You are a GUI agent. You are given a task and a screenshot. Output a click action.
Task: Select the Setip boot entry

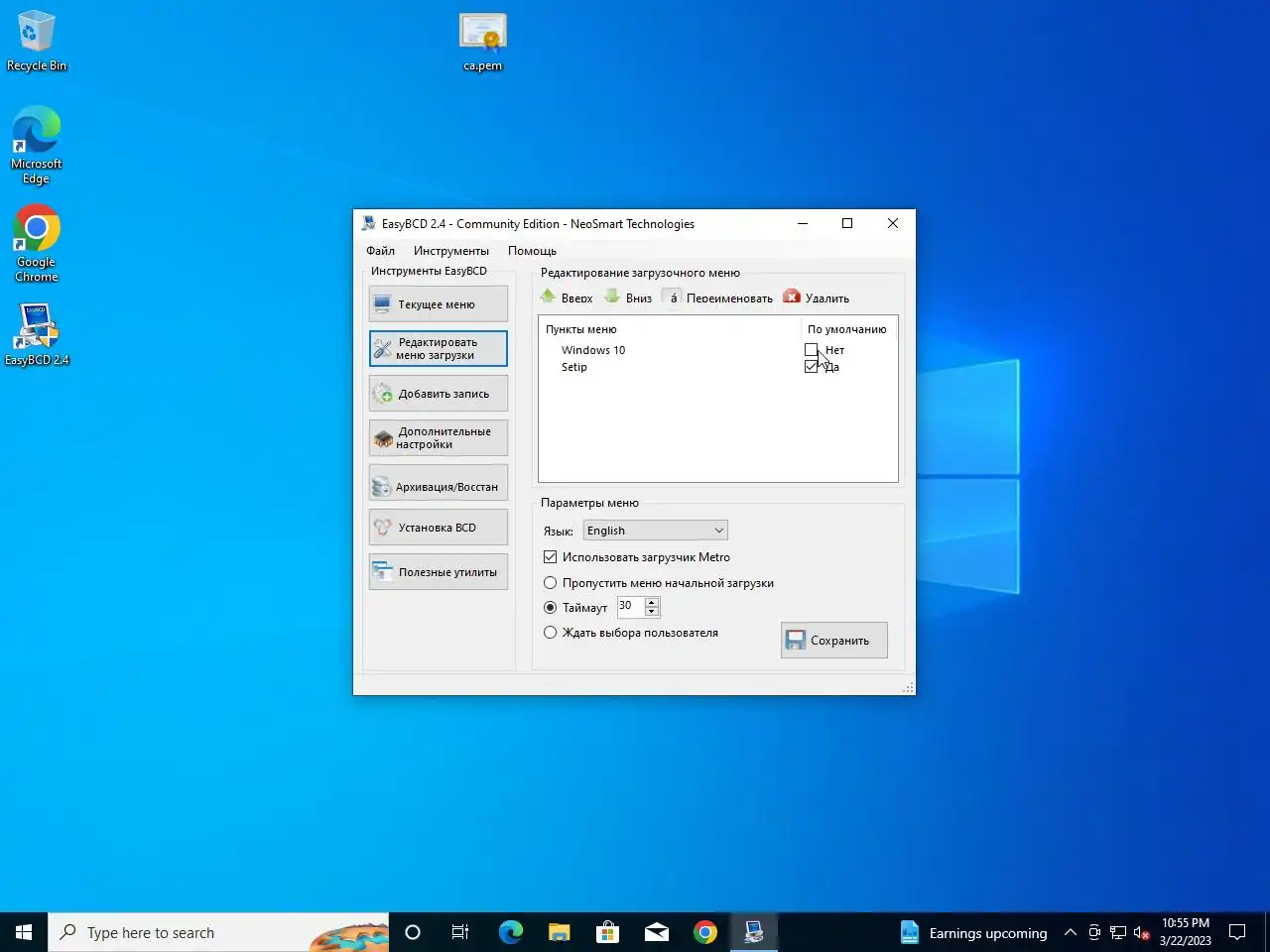[574, 367]
